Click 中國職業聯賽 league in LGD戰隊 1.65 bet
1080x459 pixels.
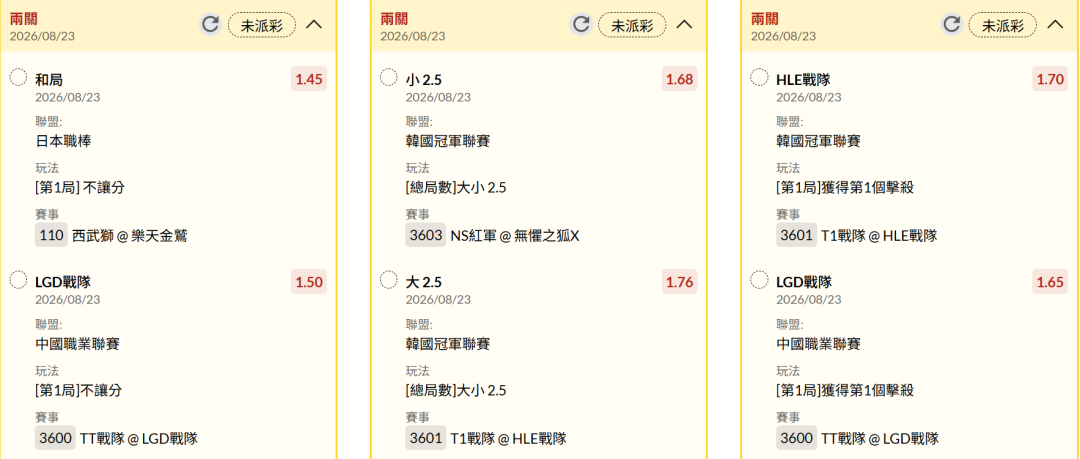[818, 344]
